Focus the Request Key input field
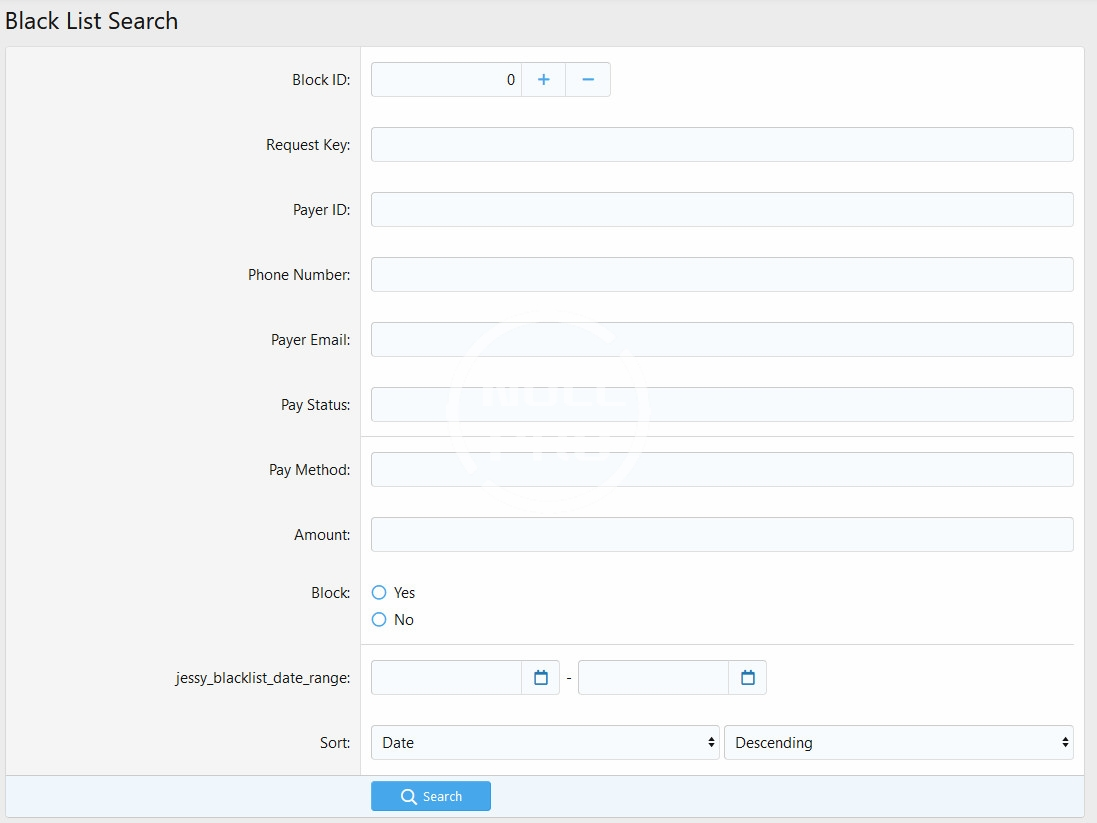This screenshot has height=823, width=1097. point(722,145)
